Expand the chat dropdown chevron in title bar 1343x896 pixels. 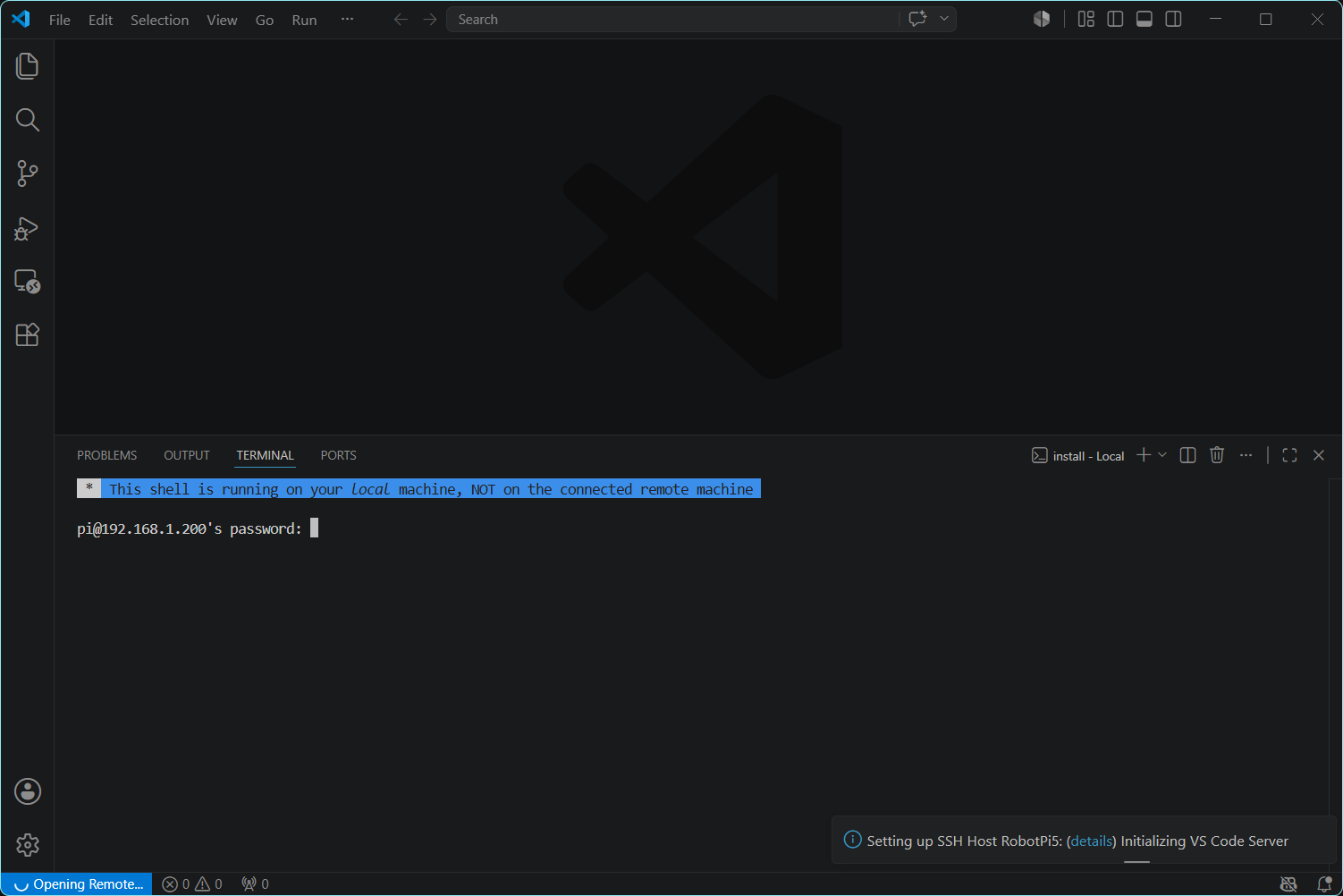point(944,19)
